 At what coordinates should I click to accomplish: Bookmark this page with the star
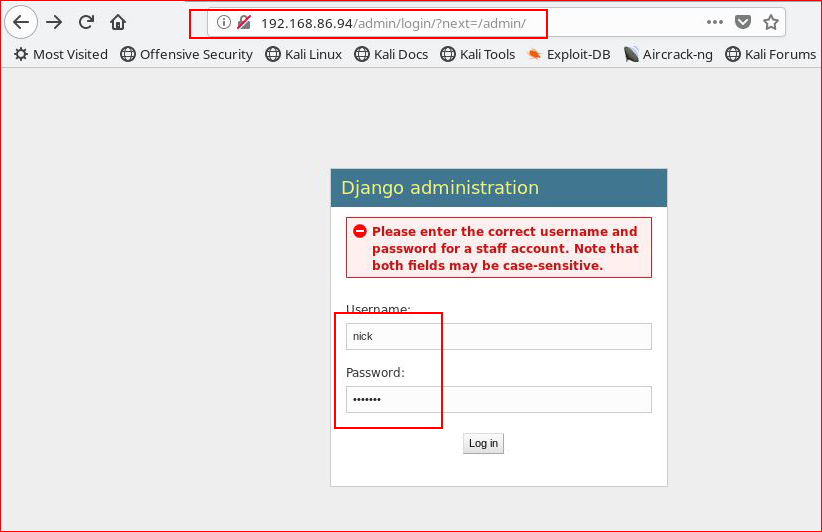[x=771, y=22]
